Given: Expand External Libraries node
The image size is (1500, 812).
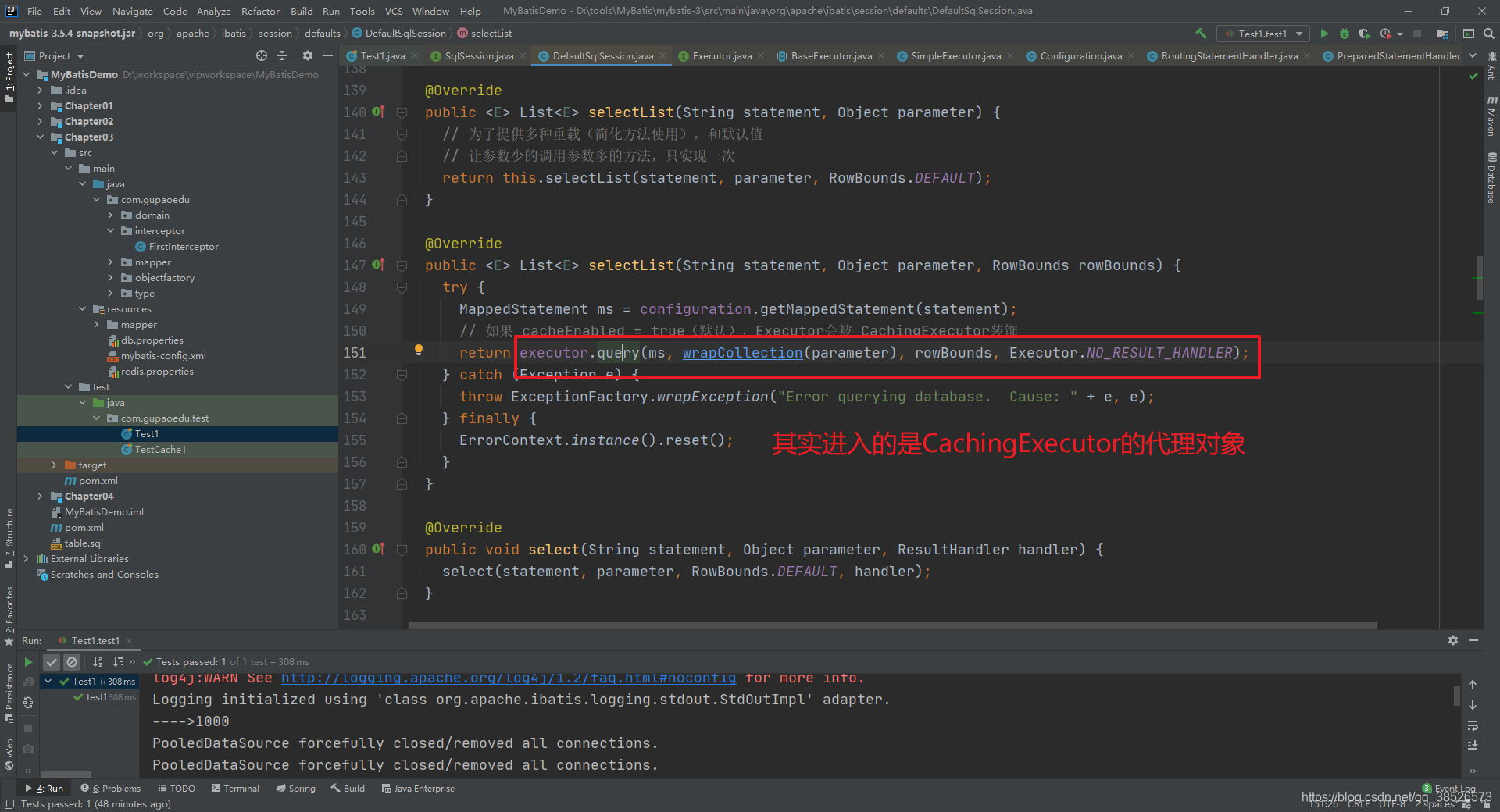Looking at the screenshot, I should point(26,559).
